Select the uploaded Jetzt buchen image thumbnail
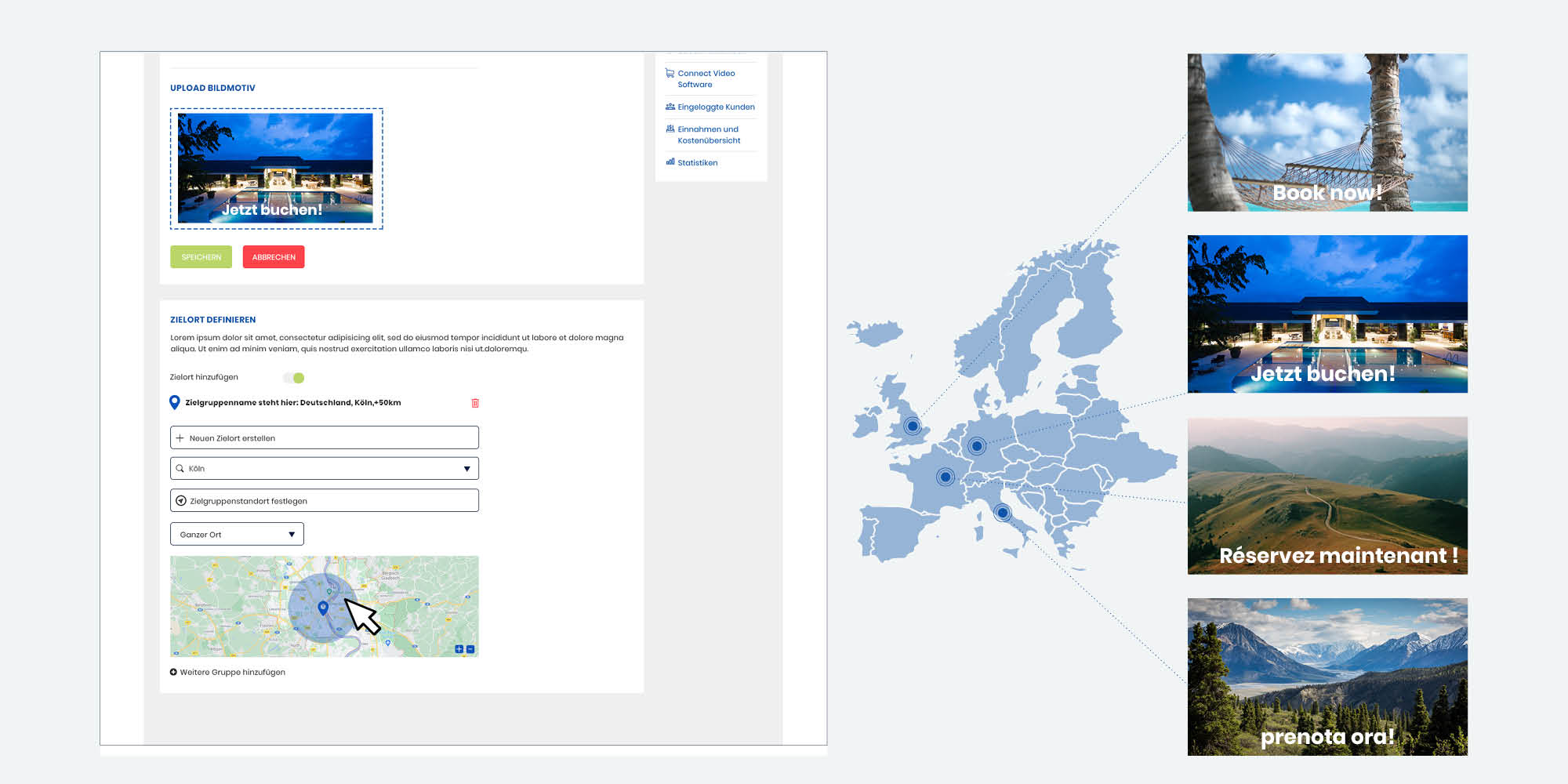This screenshot has height=784, width=1568. (x=276, y=169)
